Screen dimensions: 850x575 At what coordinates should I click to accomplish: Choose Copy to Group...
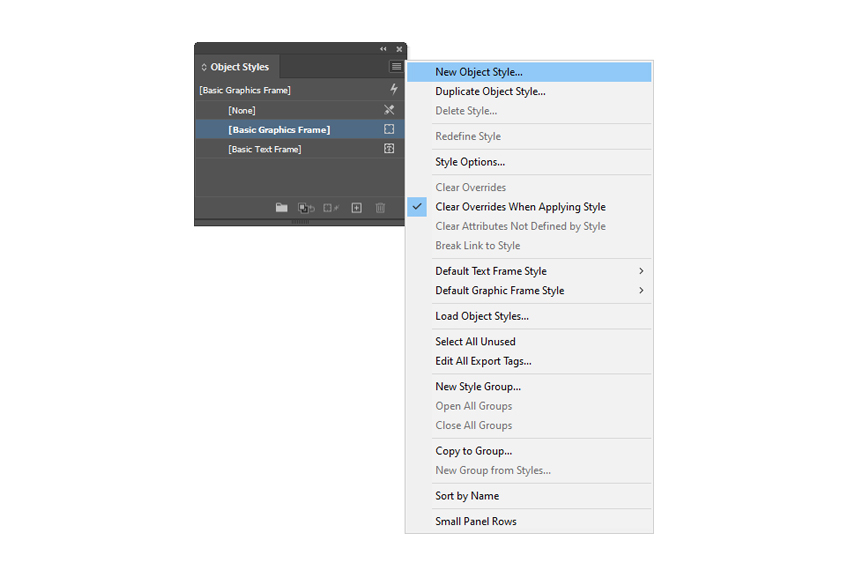coord(529,451)
